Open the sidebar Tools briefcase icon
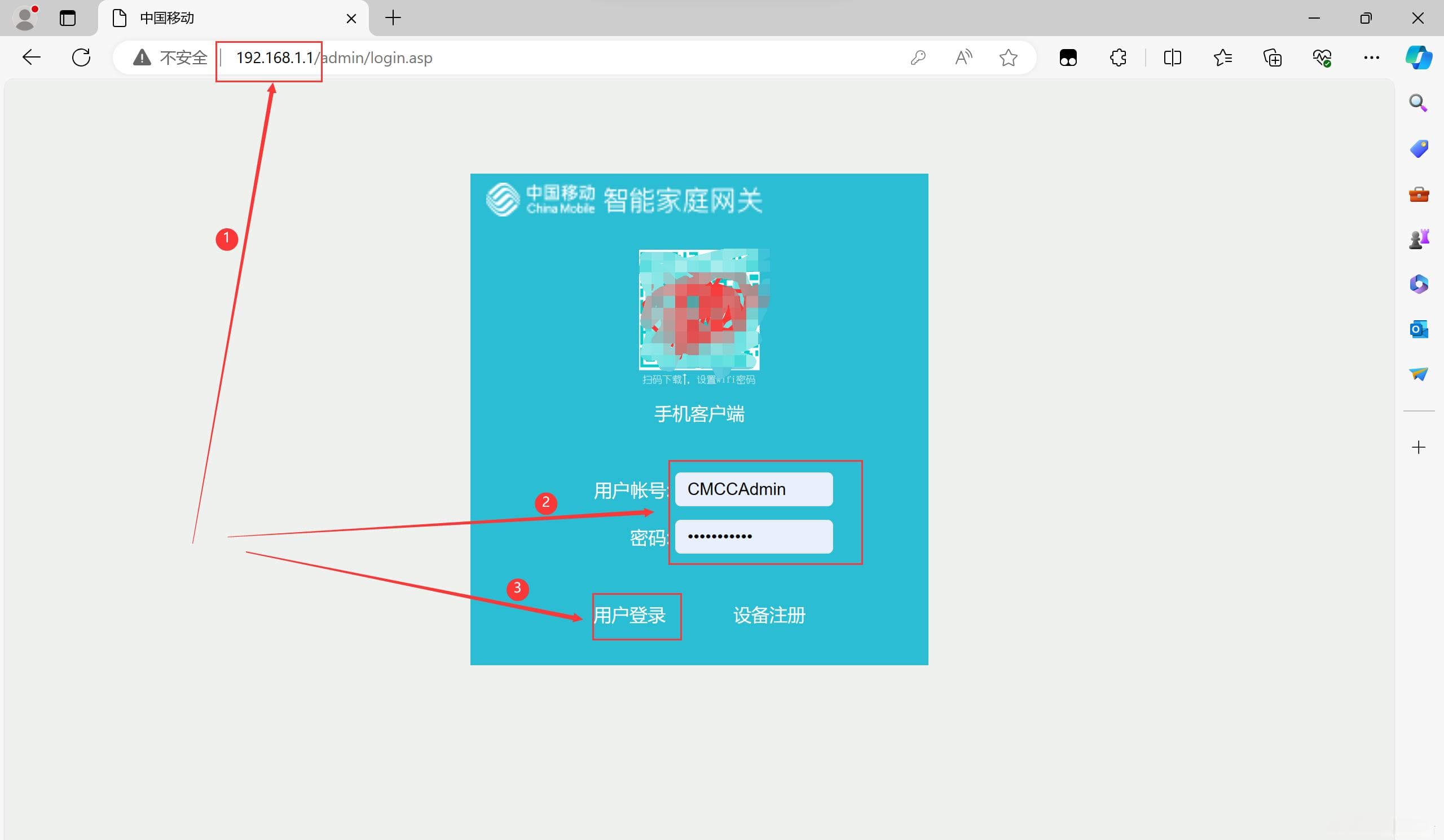Viewport: 1444px width, 840px height. point(1419,194)
